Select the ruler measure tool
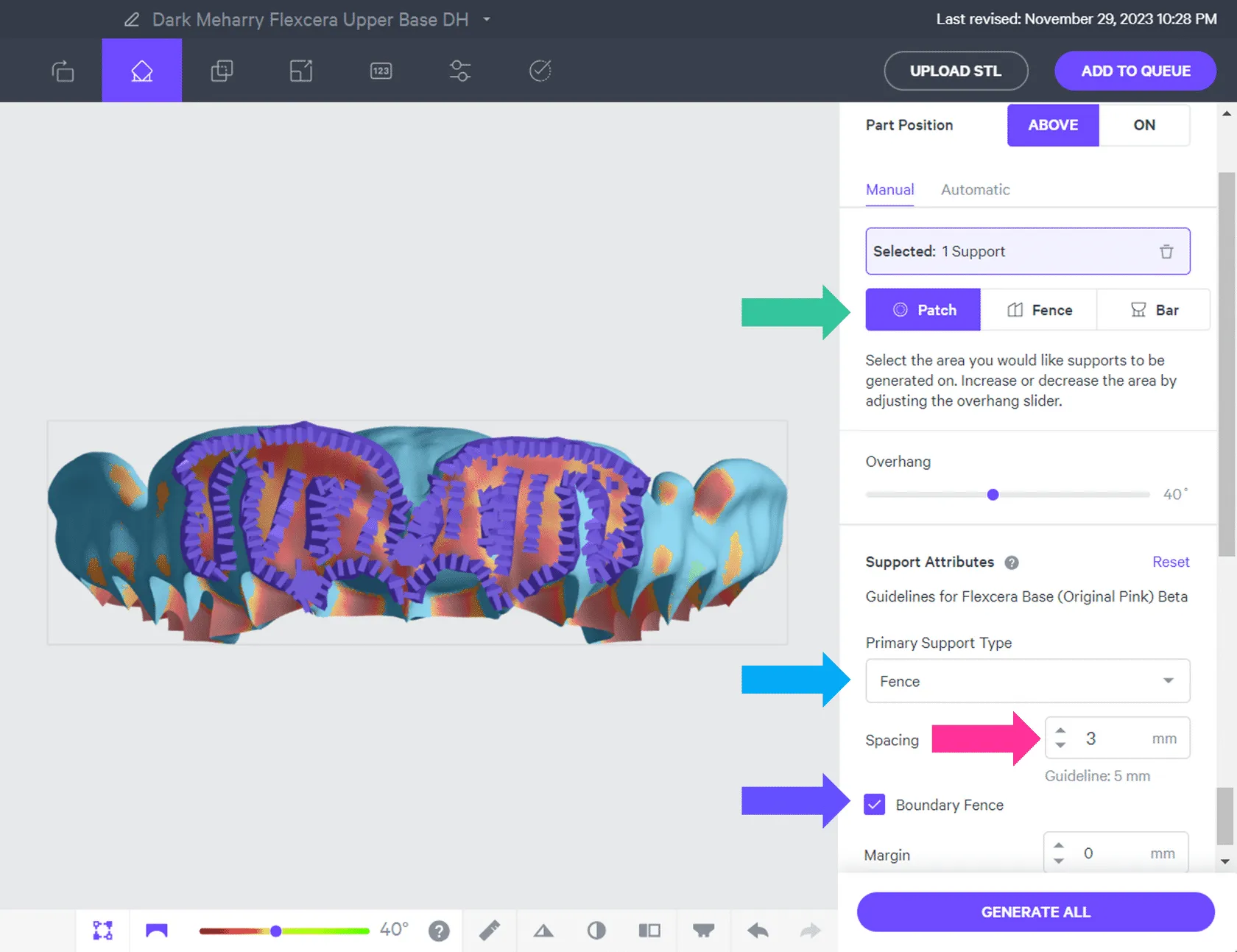The image size is (1237, 952). (x=490, y=931)
